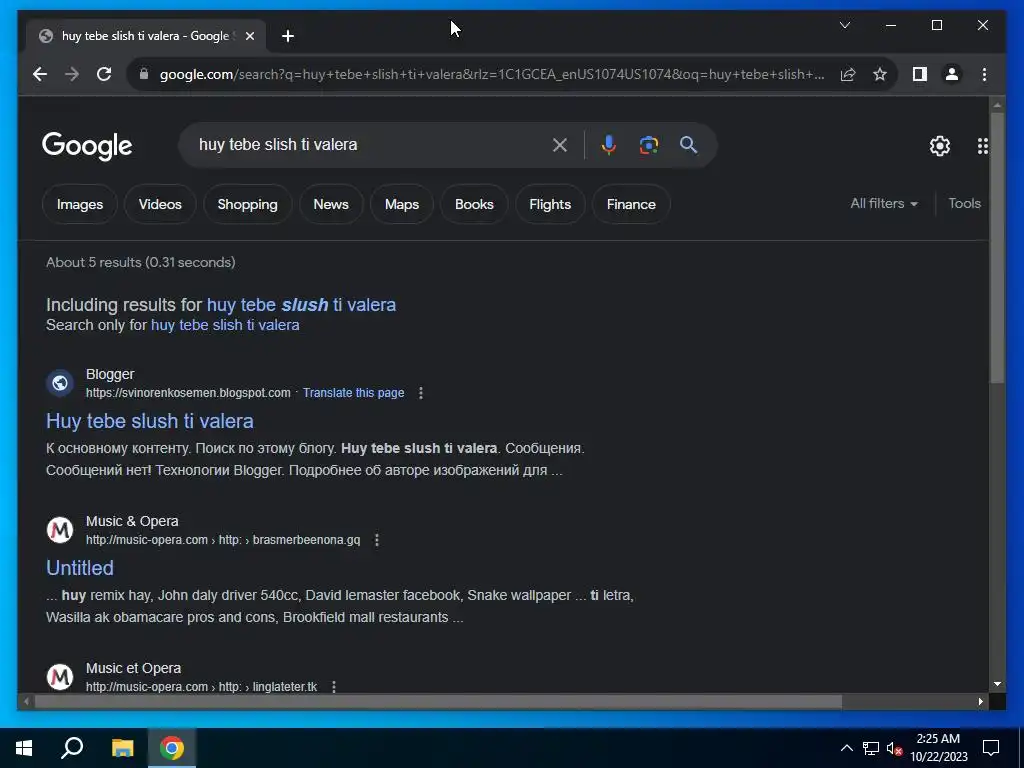Open the clock showing 2:25 AM
This screenshot has height=768, width=1024.
(938, 748)
